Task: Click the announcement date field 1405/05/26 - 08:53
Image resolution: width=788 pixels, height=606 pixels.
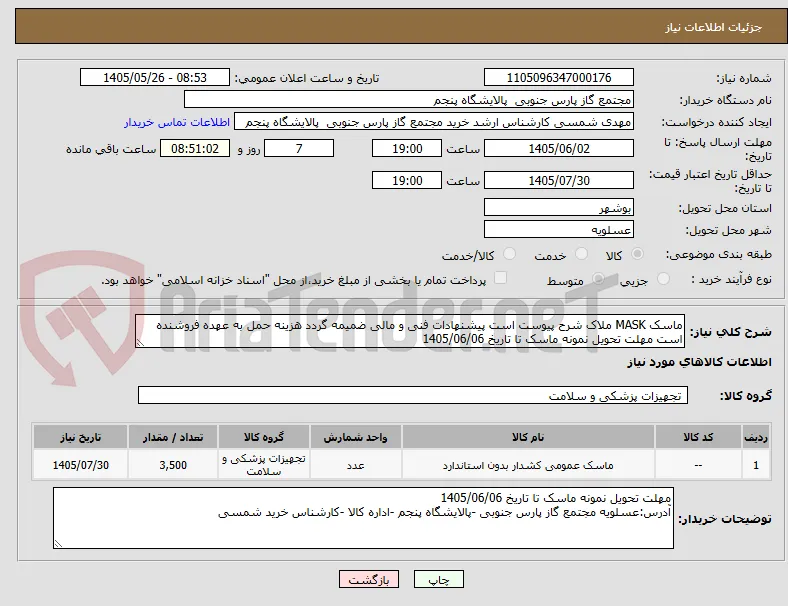Action: (155, 77)
